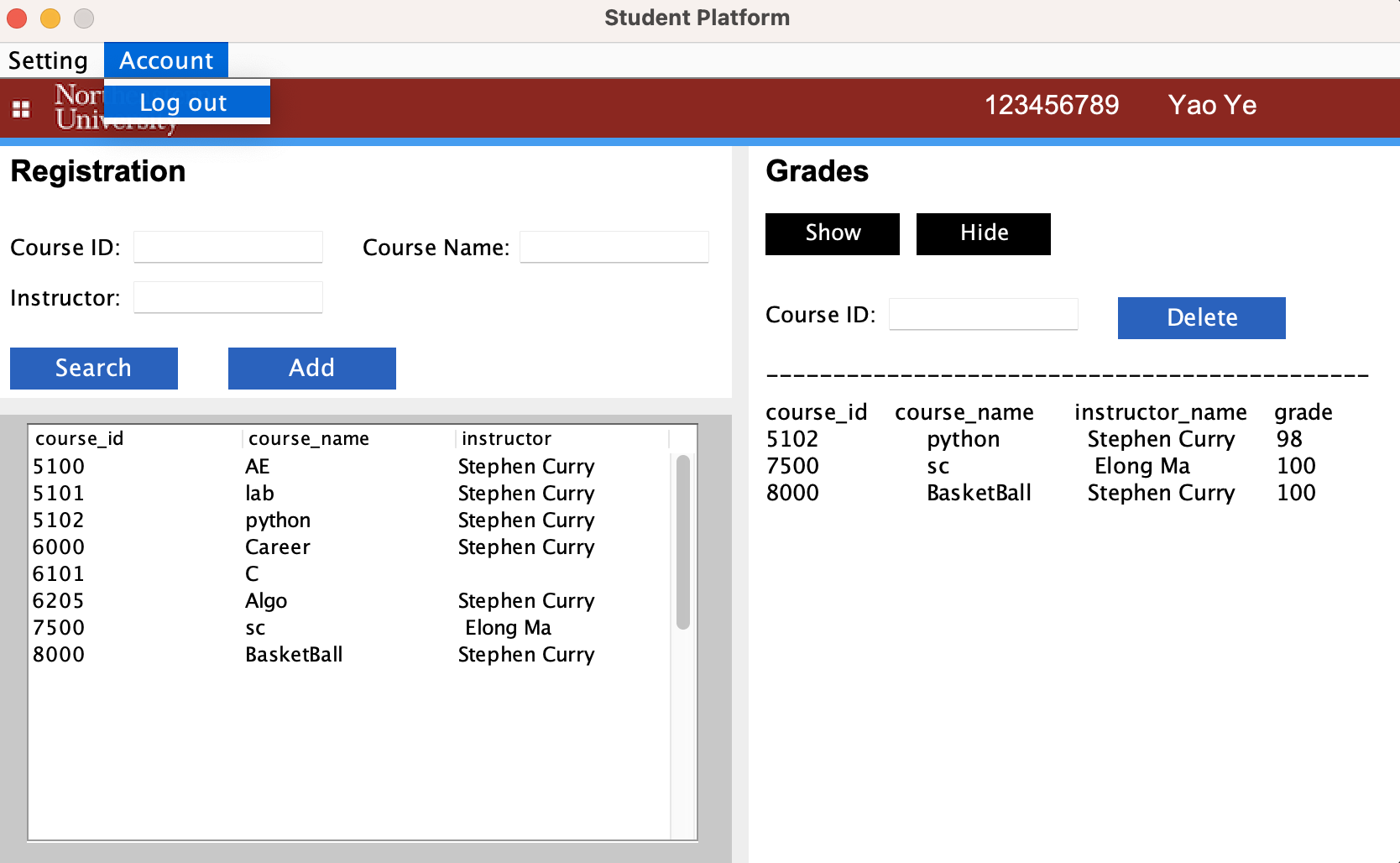Click the Registration heading

tap(98, 171)
